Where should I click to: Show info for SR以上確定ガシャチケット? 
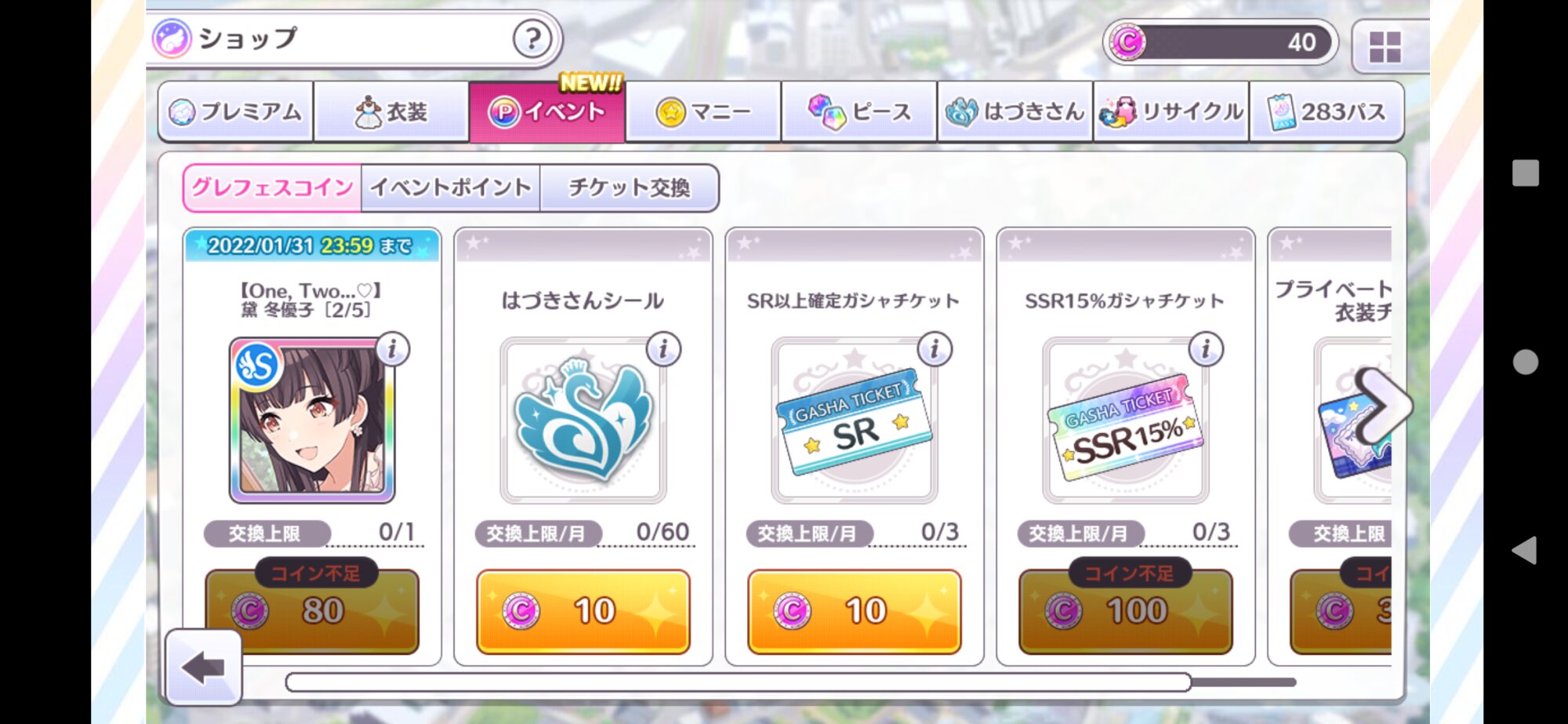[935, 348]
